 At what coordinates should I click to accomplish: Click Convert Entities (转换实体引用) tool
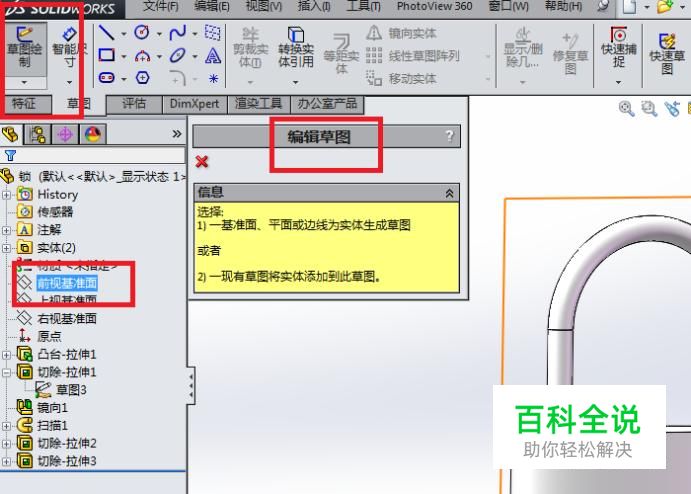tap(296, 47)
